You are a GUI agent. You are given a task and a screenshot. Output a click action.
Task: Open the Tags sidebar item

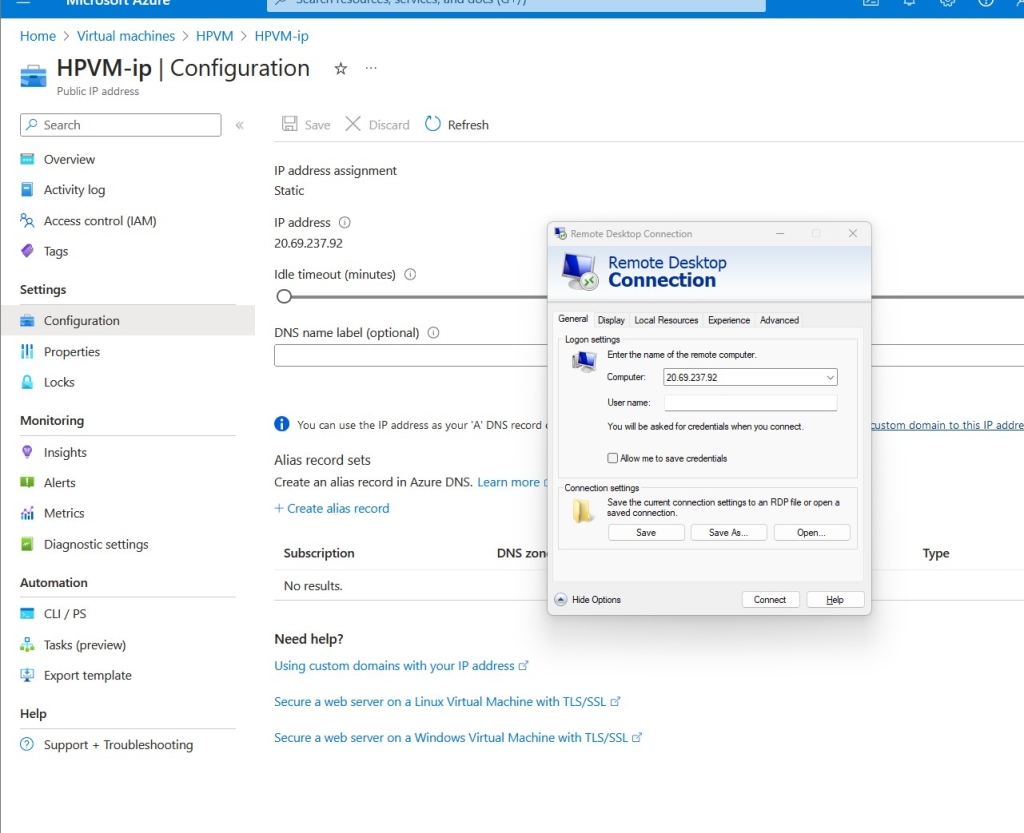[x=56, y=251]
